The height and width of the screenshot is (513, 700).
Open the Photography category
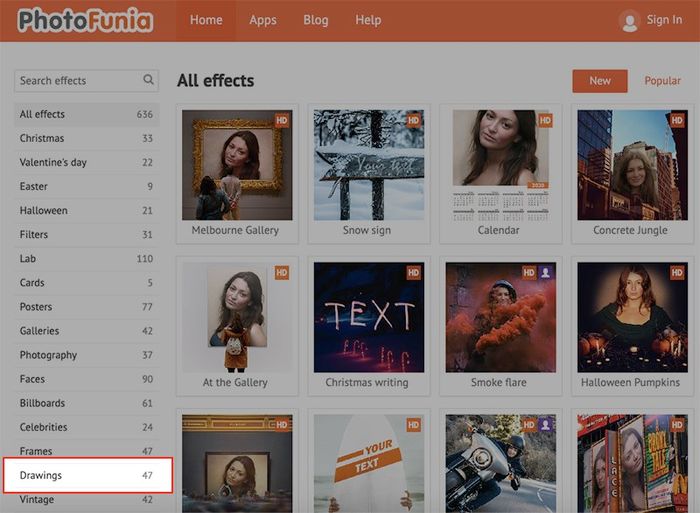point(87,355)
